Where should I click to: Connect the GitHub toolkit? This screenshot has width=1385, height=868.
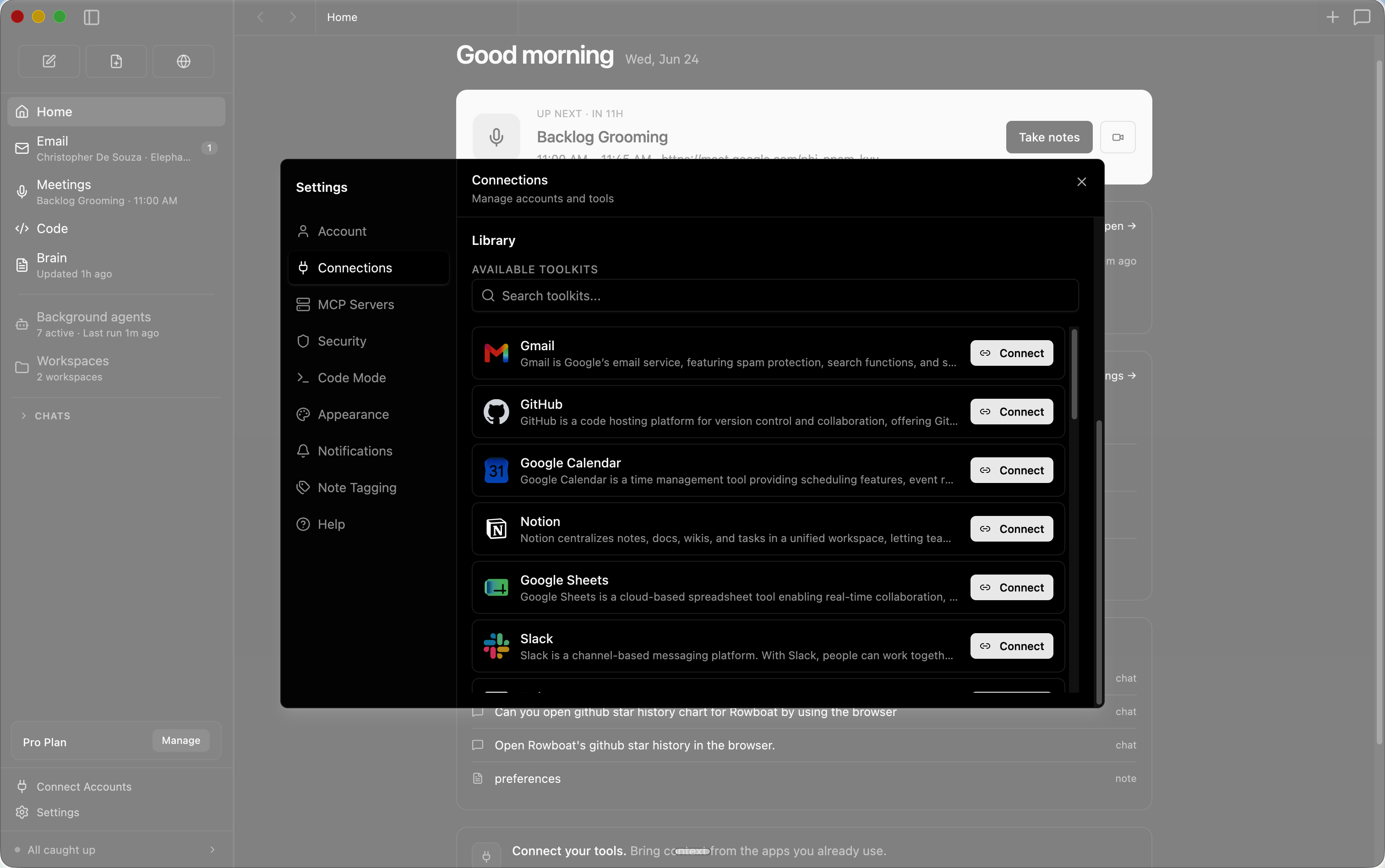pos(1011,412)
